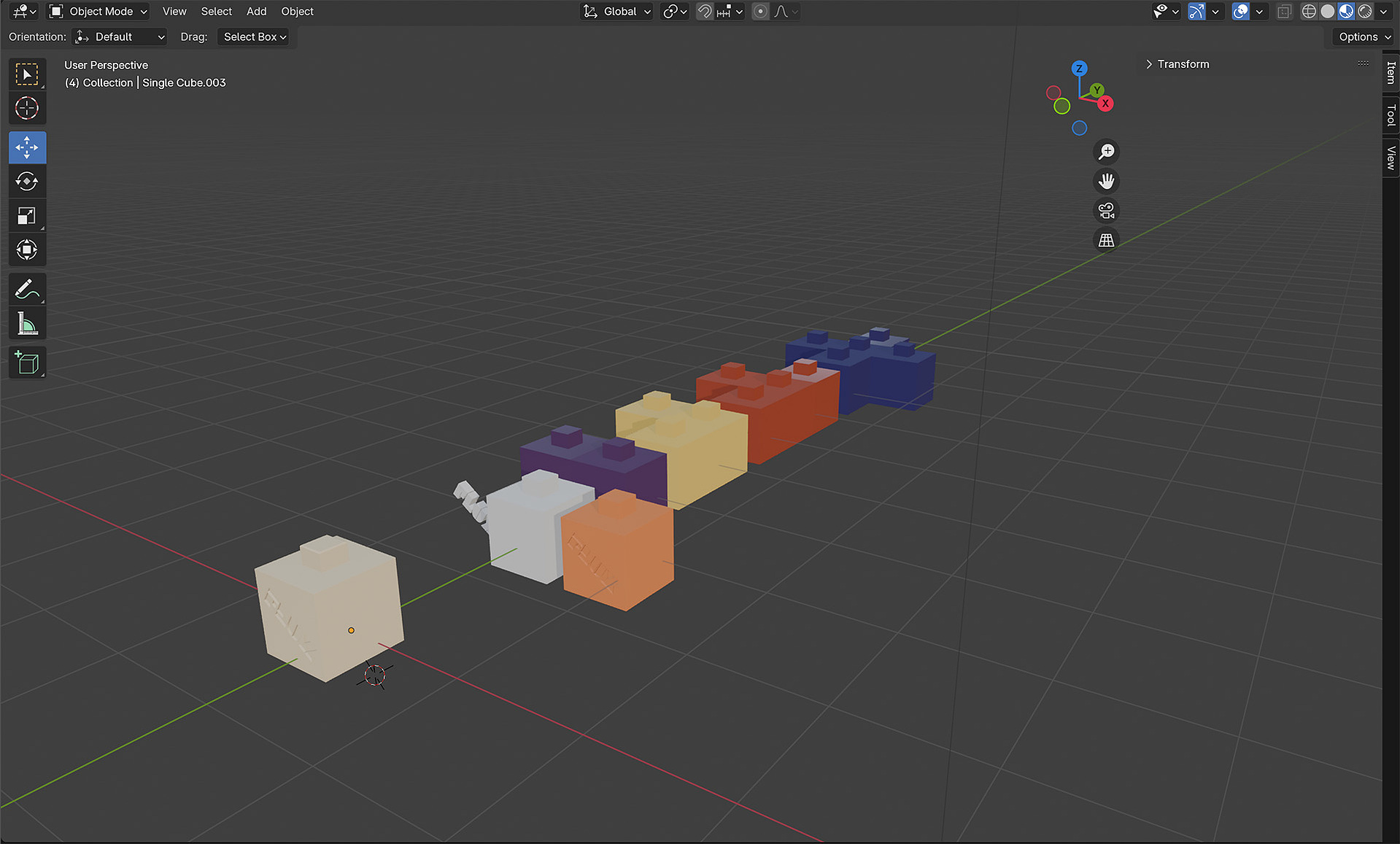Expand the Transform panel

point(1177,64)
